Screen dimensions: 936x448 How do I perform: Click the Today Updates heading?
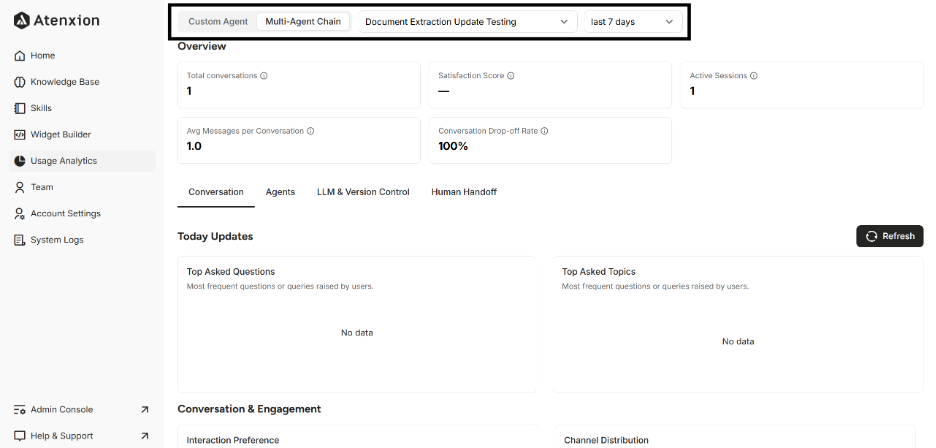[x=215, y=237]
